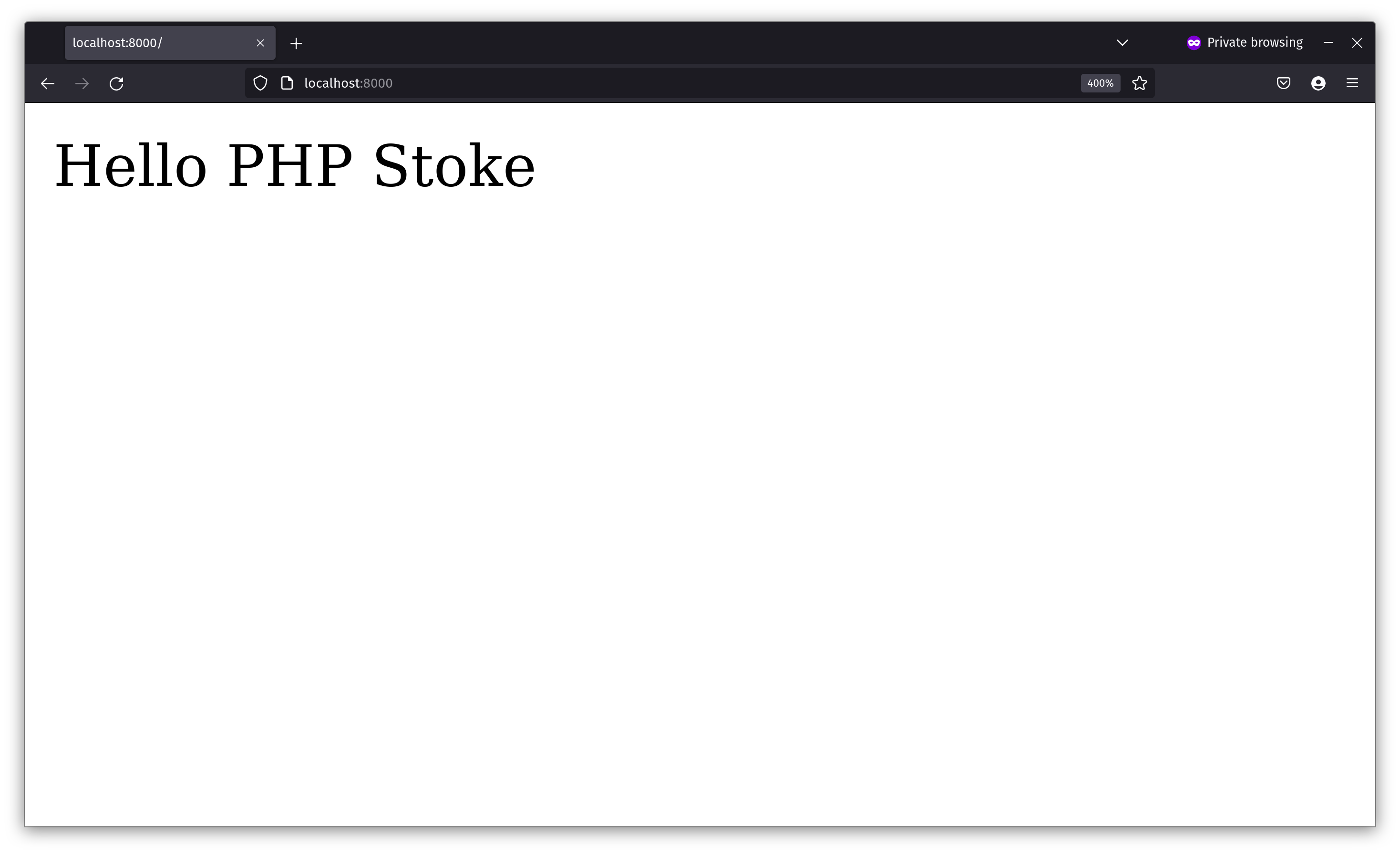This screenshot has width=1400, height=854.
Task: Click the forward navigation arrow
Action: (82, 83)
